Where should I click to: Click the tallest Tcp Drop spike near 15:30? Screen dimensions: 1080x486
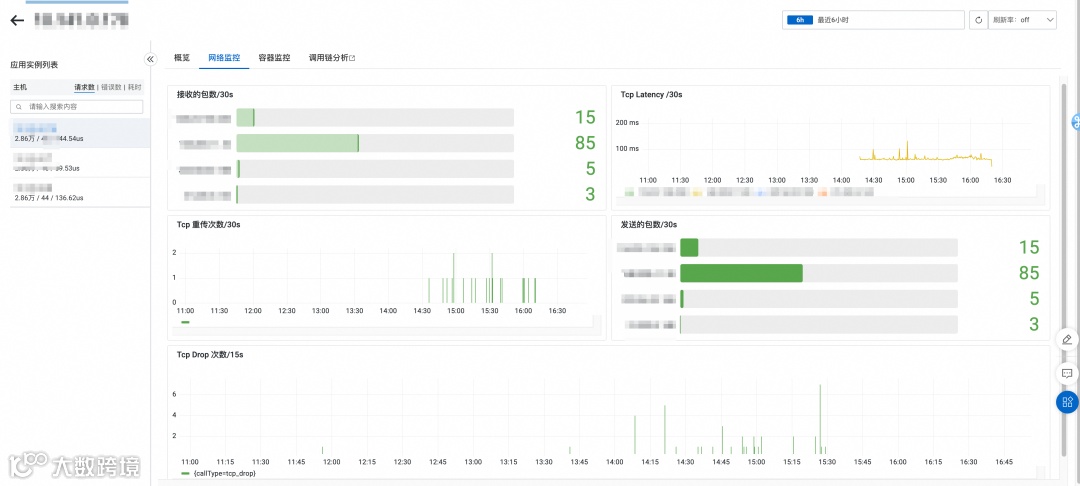tap(820, 417)
